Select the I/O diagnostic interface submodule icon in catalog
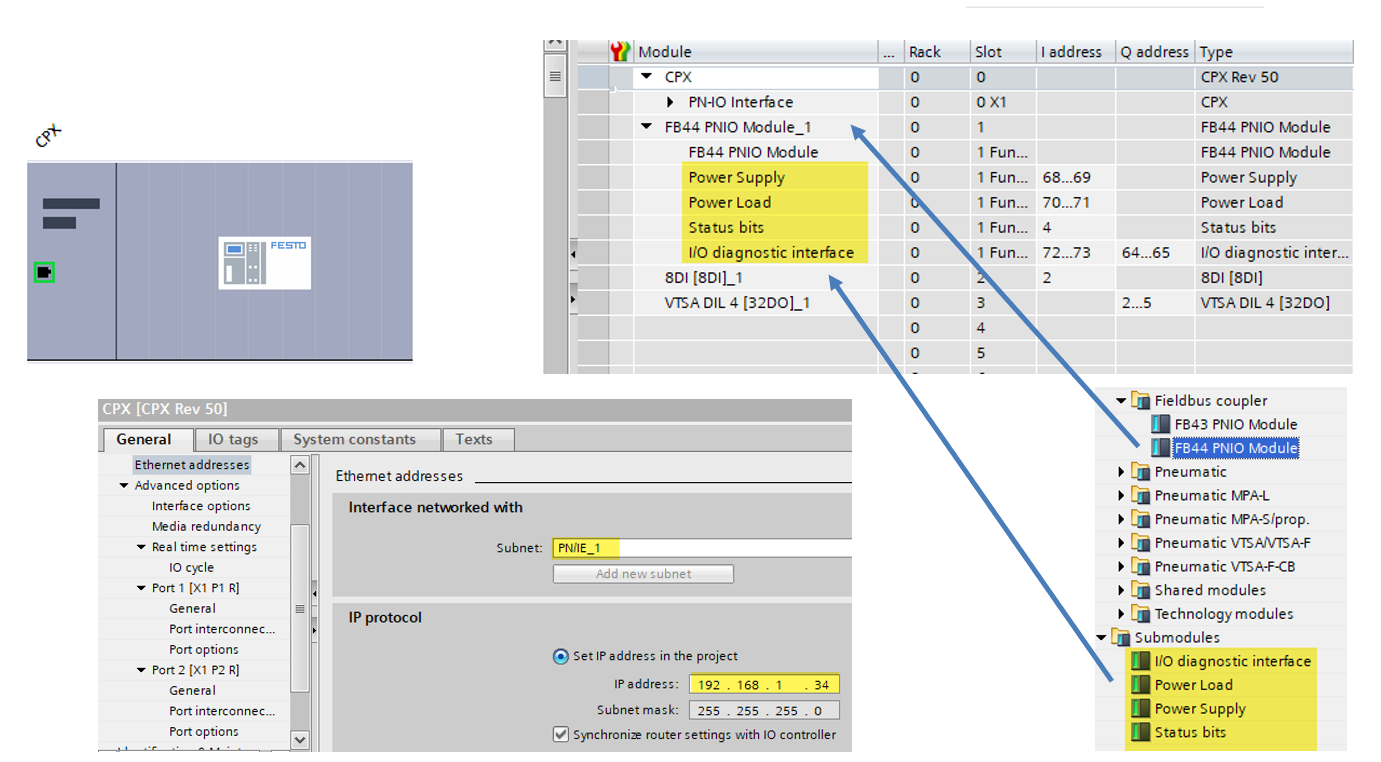 [x=1140, y=661]
